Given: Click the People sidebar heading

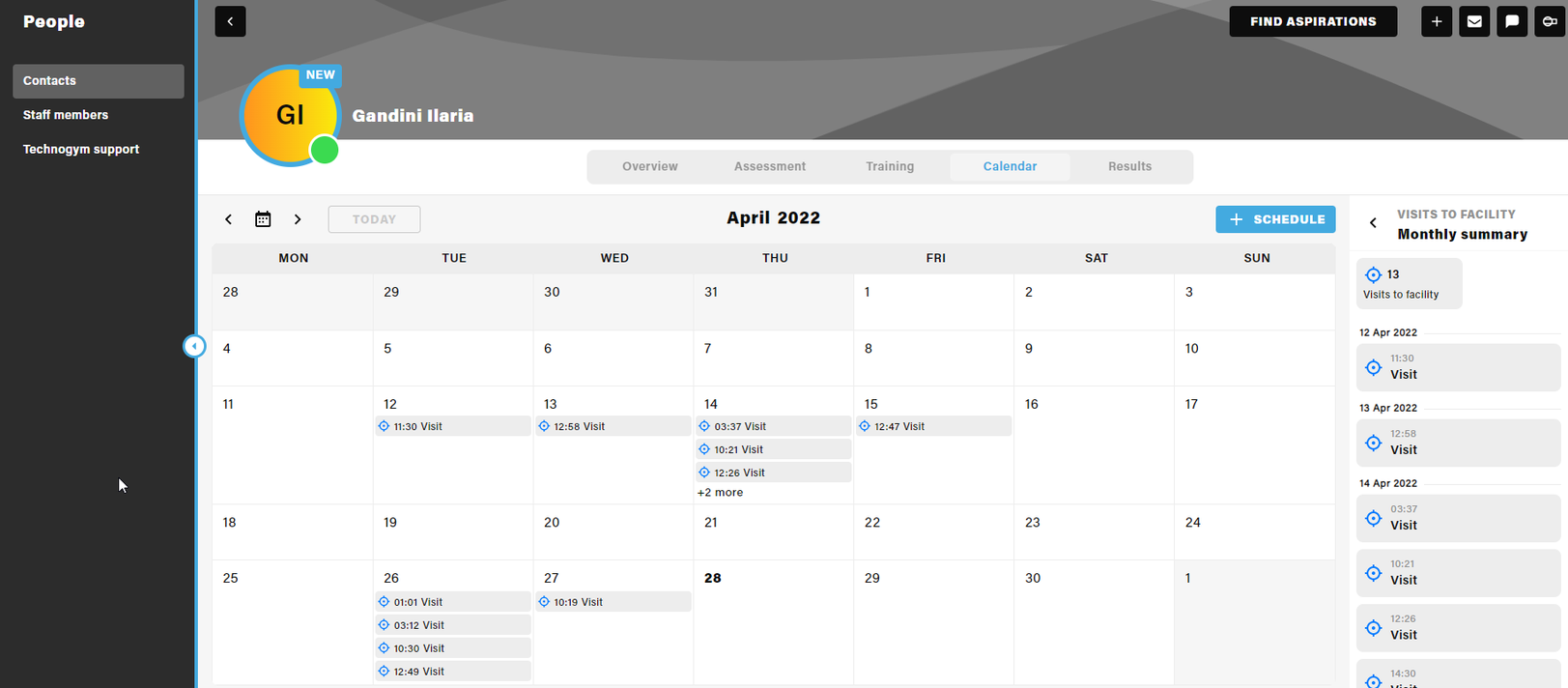Looking at the screenshot, I should tap(54, 21).
